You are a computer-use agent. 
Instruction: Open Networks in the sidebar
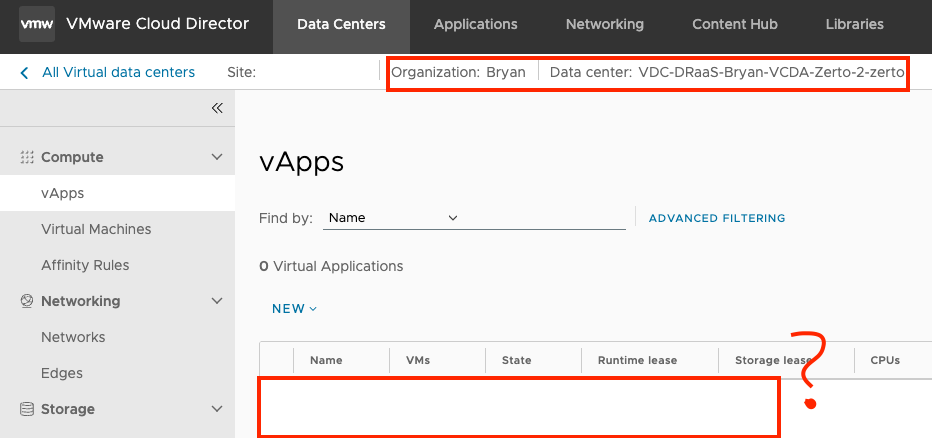click(x=73, y=337)
